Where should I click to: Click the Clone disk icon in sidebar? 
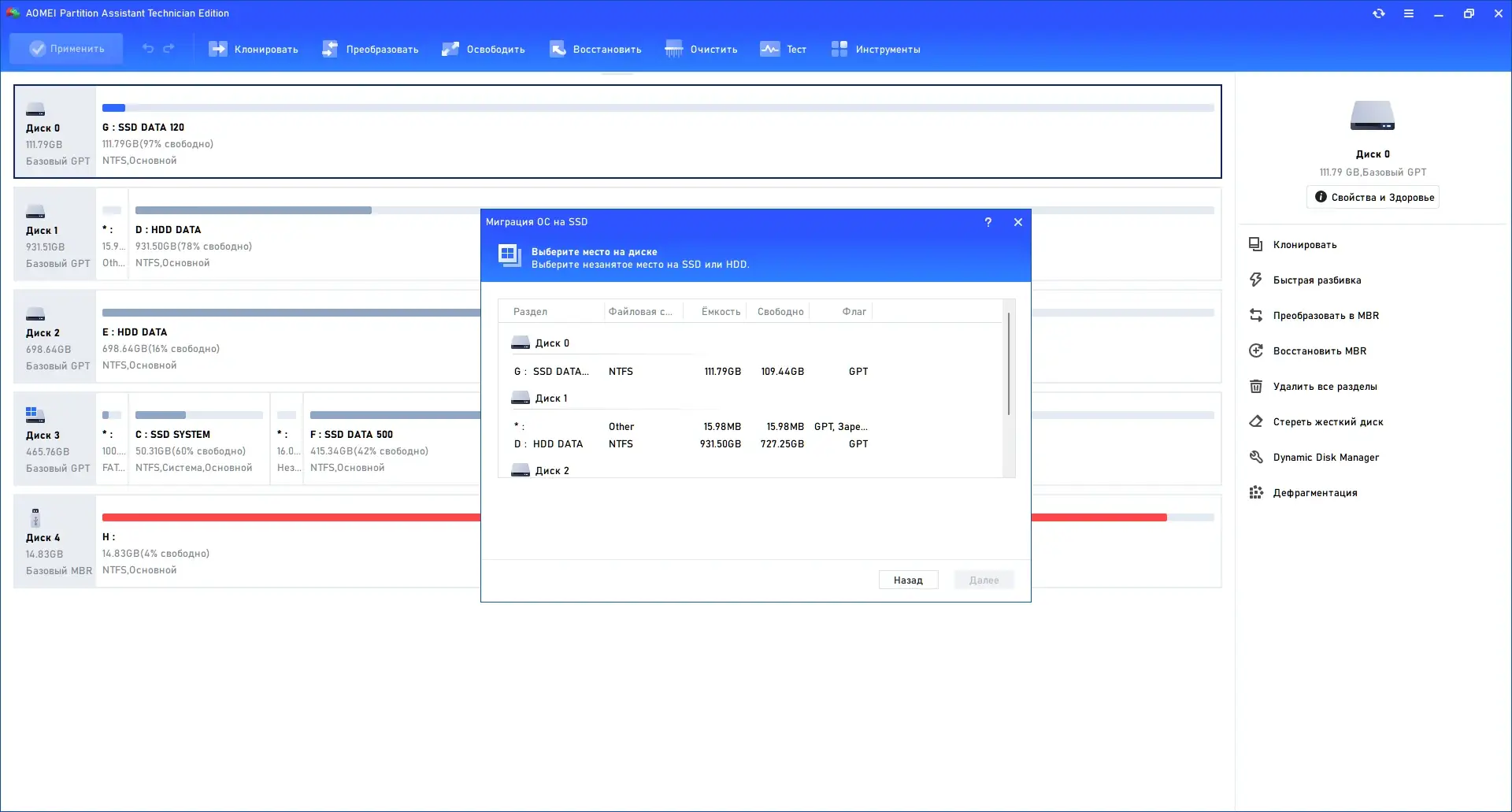[x=1256, y=244]
